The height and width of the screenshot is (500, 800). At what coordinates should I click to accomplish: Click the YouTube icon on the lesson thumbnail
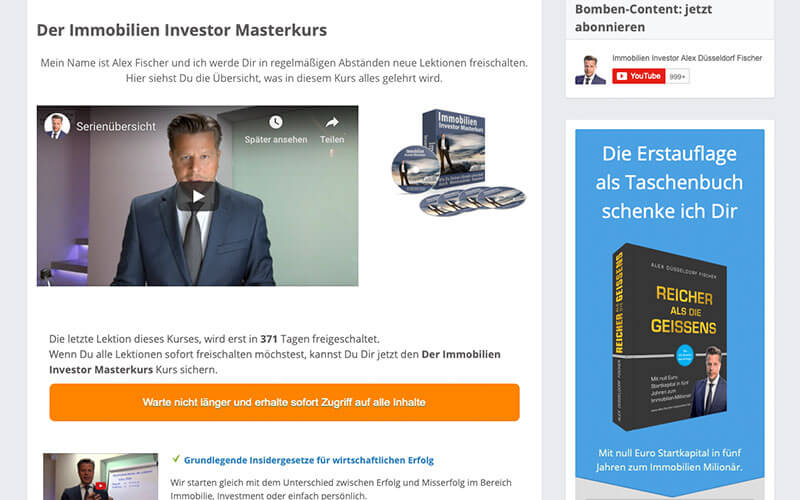point(101,486)
